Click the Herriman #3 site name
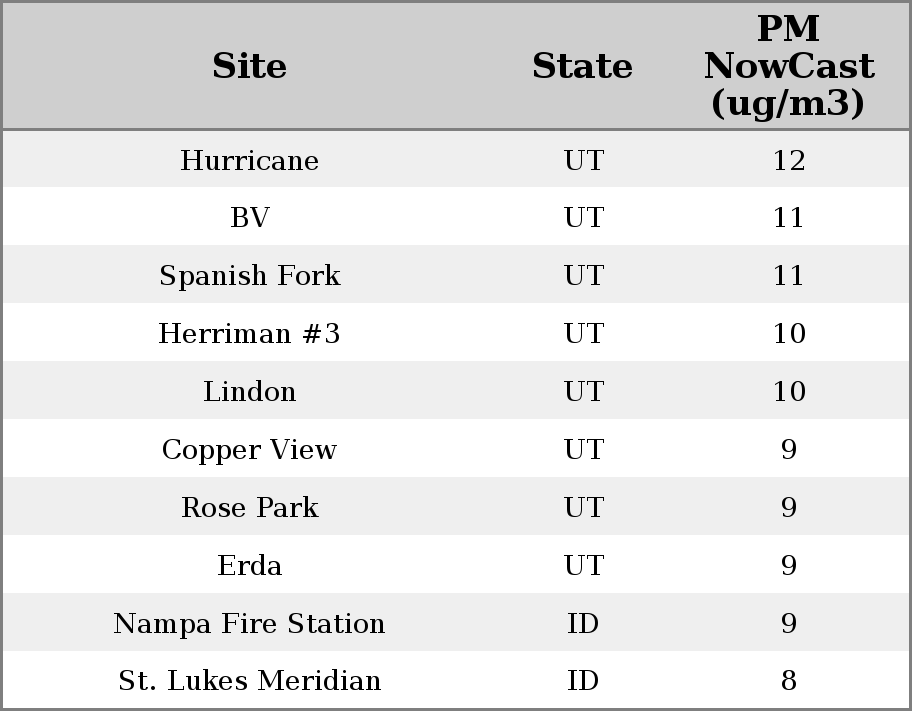 coord(249,334)
